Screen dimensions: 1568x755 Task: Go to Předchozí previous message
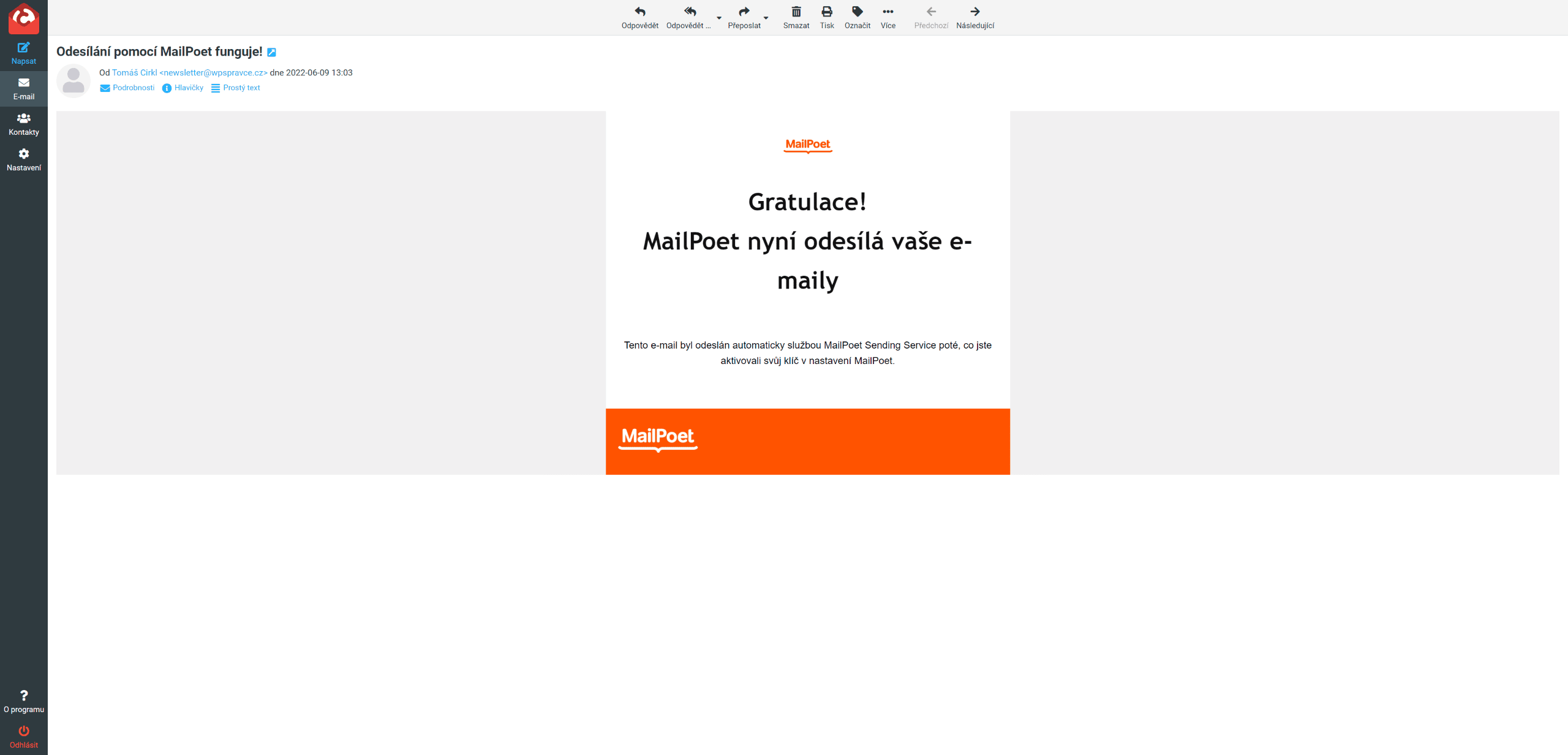pos(931,18)
